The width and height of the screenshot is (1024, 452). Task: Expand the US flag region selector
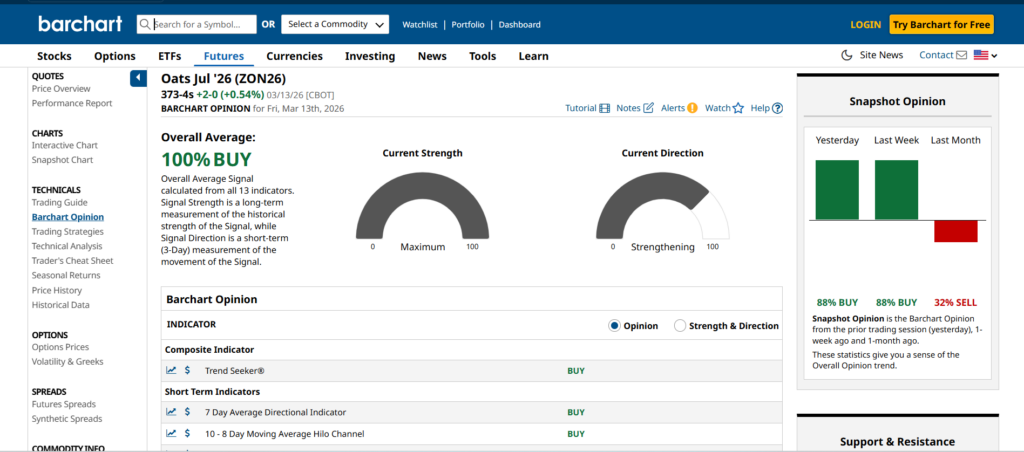click(985, 55)
